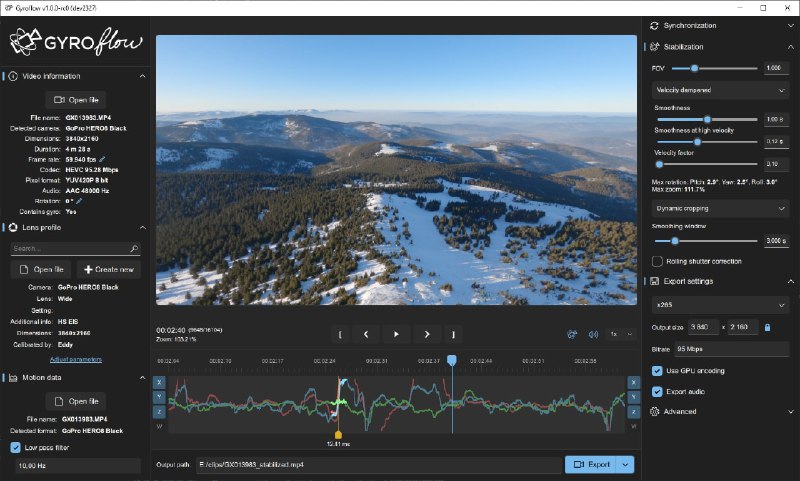Enable Rolling shutter correction
Image resolution: width=800 pixels, height=481 pixels.
click(x=657, y=261)
